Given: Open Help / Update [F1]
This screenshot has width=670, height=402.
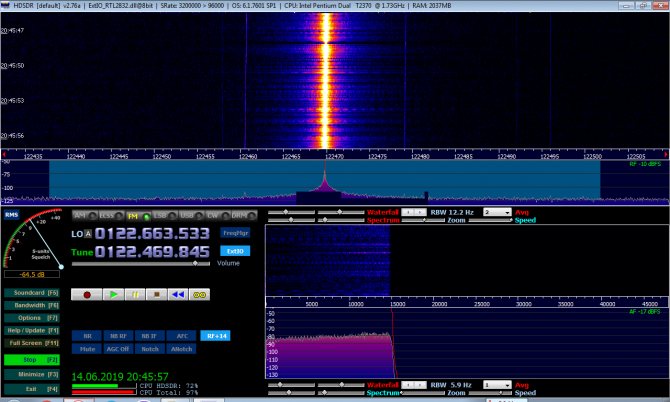Looking at the screenshot, I should [x=32, y=330].
